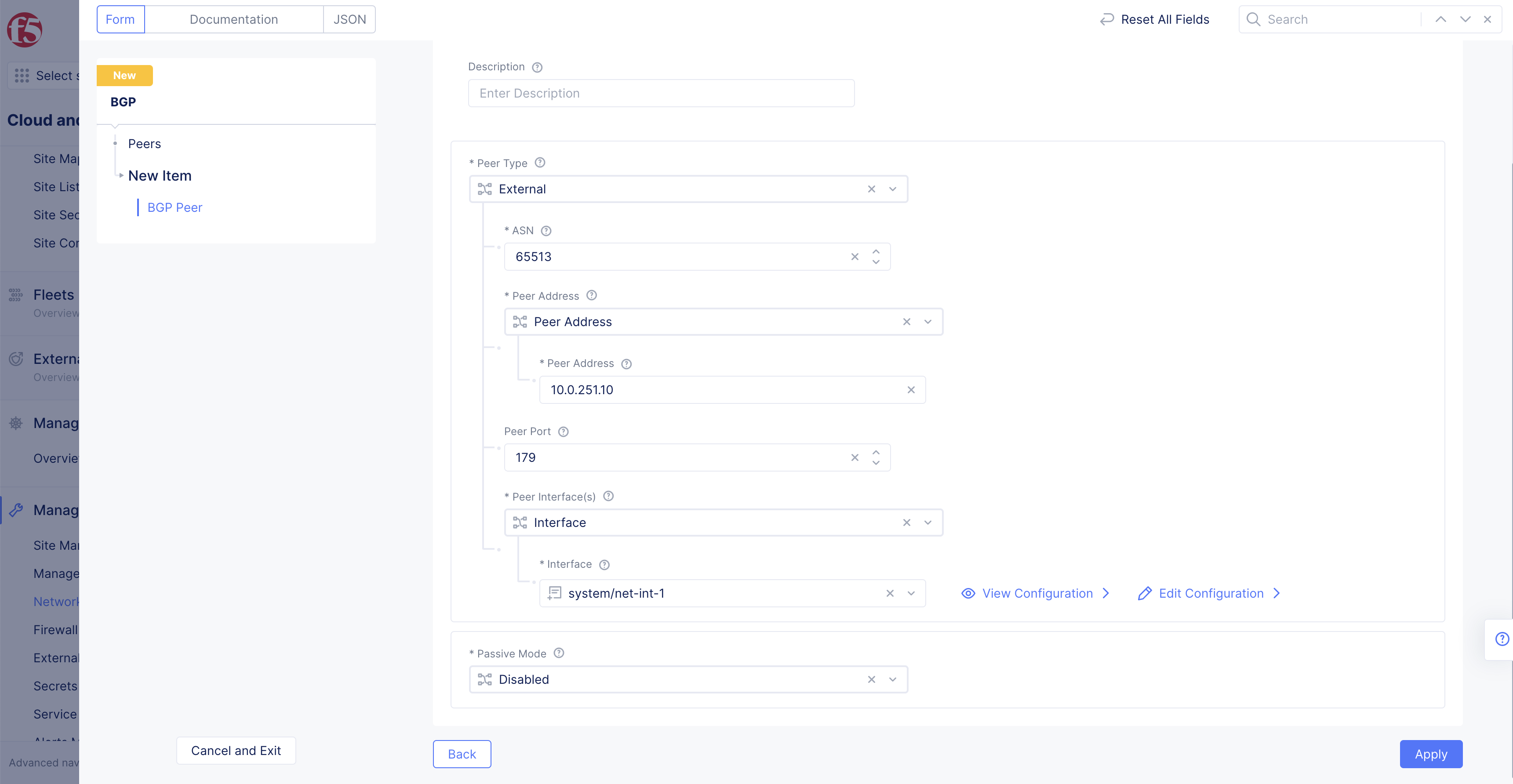Select BGP Peer in the tree

(x=175, y=207)
